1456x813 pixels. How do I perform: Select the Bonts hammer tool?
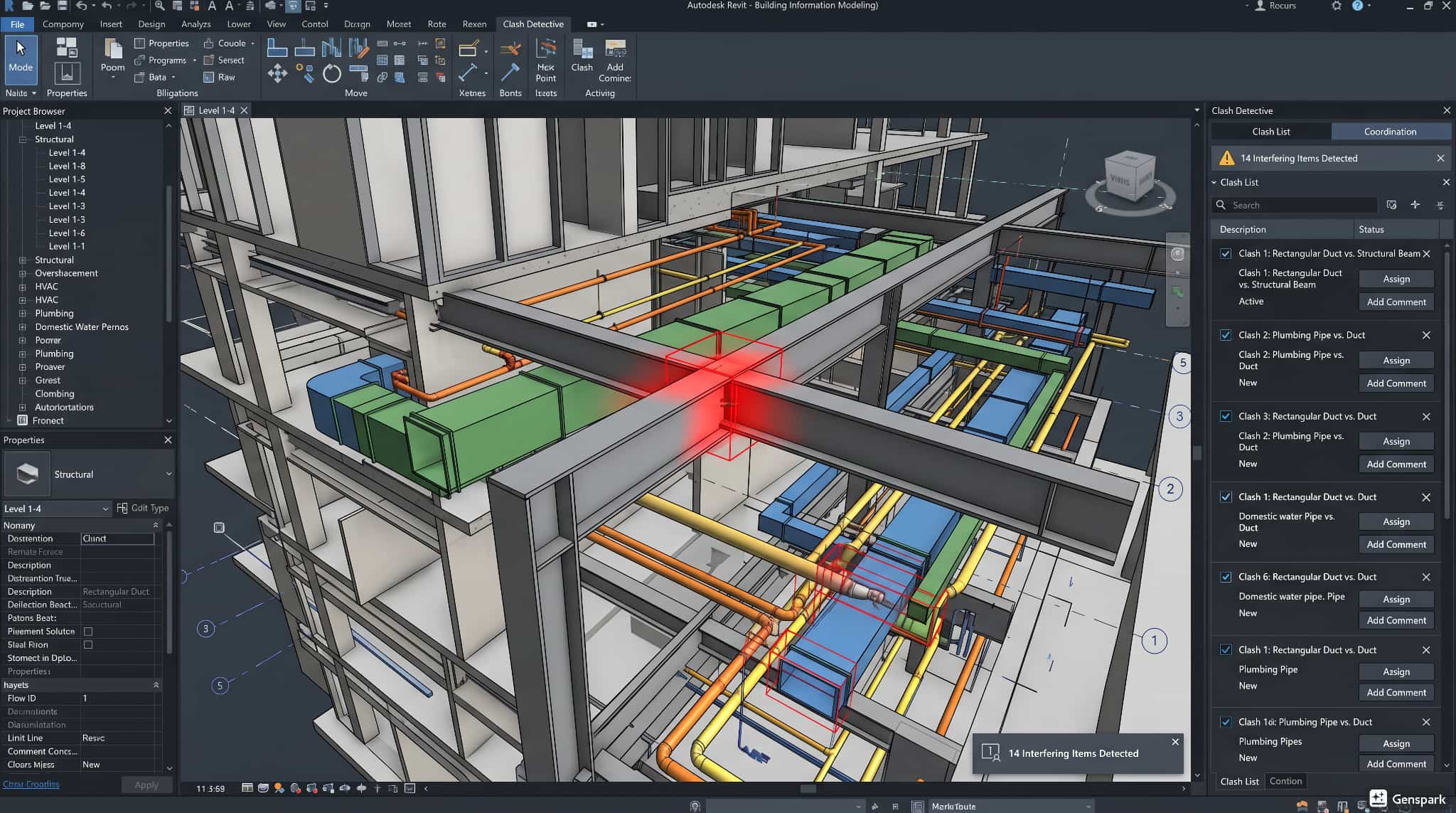coord(510,73)
